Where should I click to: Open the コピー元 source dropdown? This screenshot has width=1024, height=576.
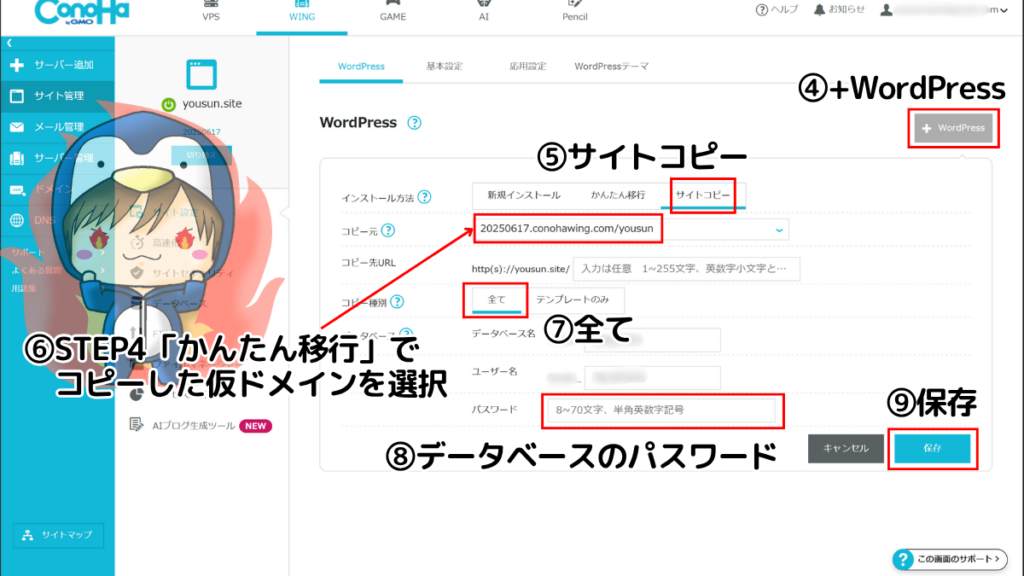(x=631, y=229)
